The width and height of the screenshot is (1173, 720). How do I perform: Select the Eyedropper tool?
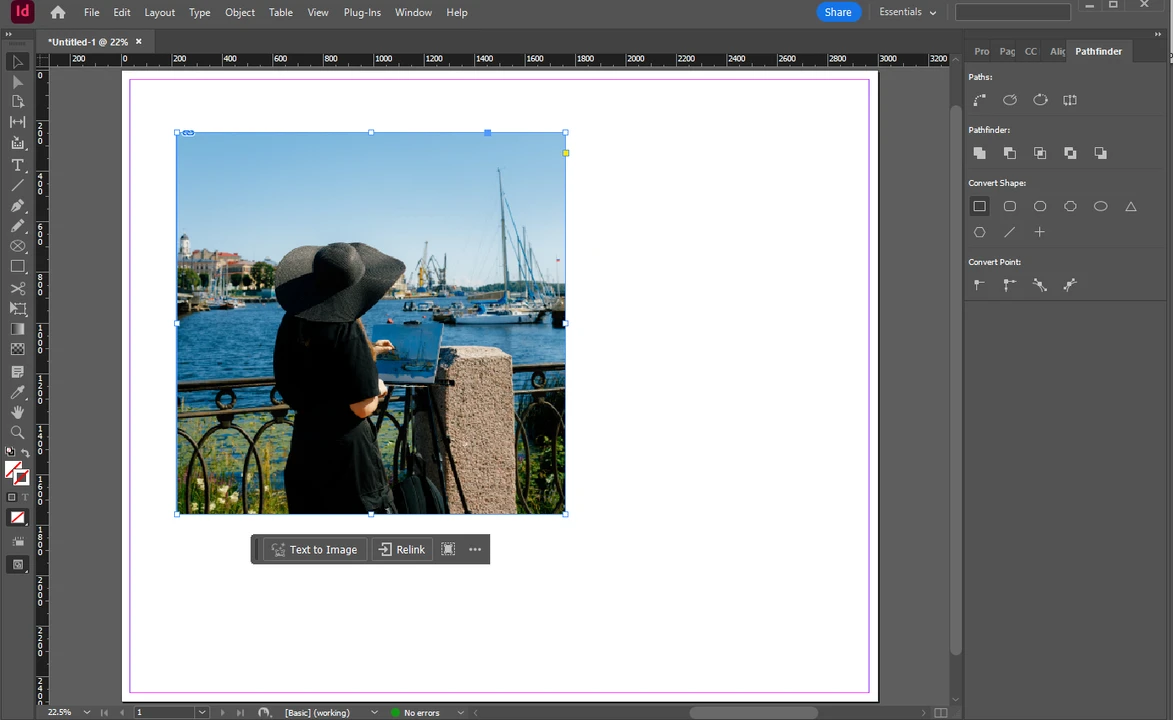tap(17, 392)
